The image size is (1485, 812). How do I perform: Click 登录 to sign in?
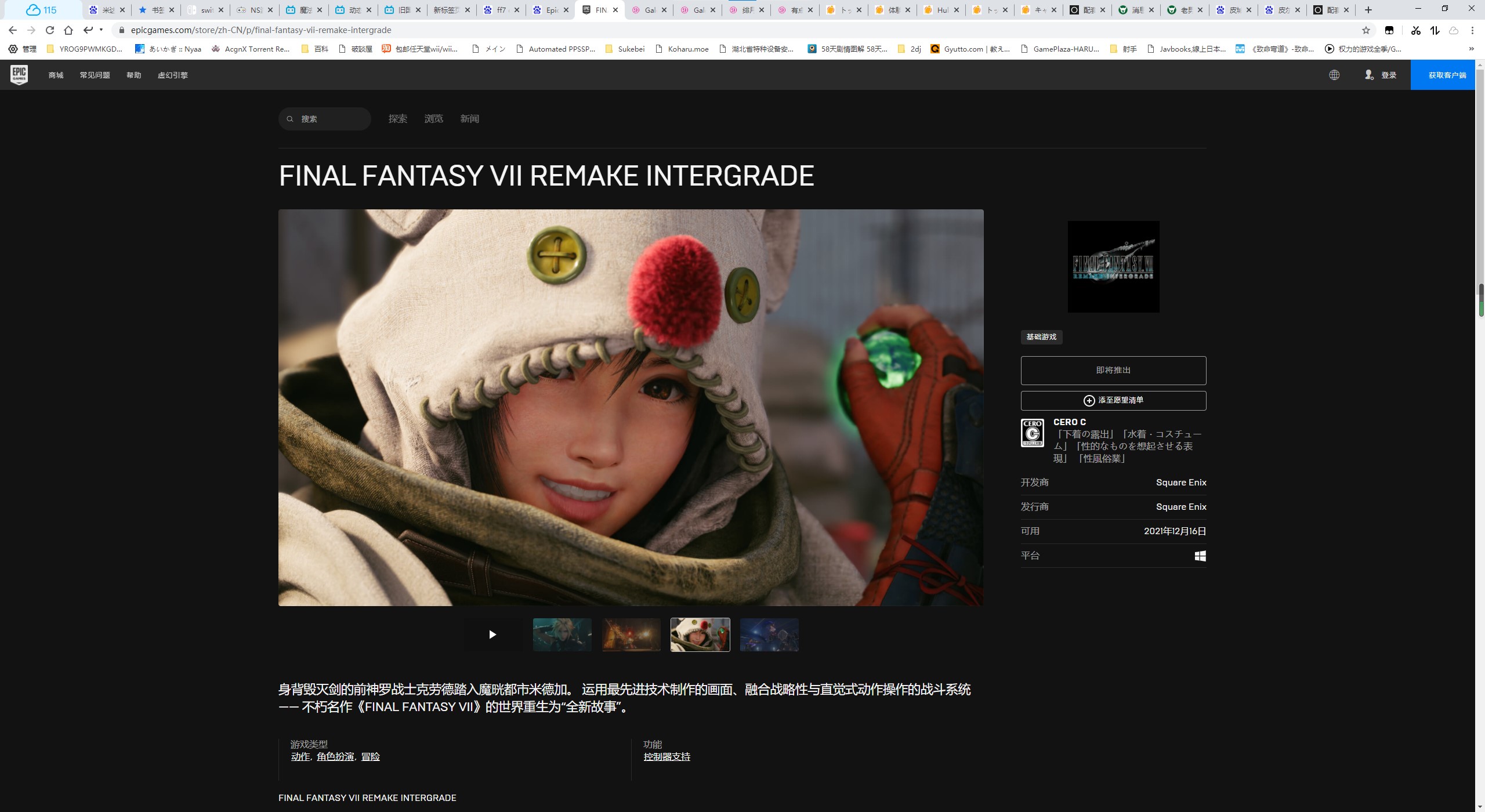point(1389,75)
